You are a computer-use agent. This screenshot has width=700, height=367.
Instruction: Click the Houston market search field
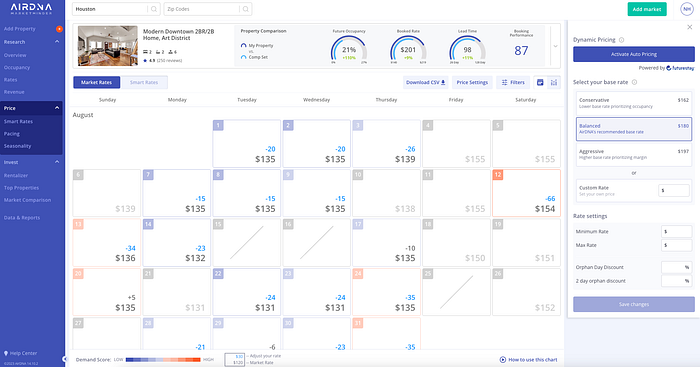coord(116,9)
